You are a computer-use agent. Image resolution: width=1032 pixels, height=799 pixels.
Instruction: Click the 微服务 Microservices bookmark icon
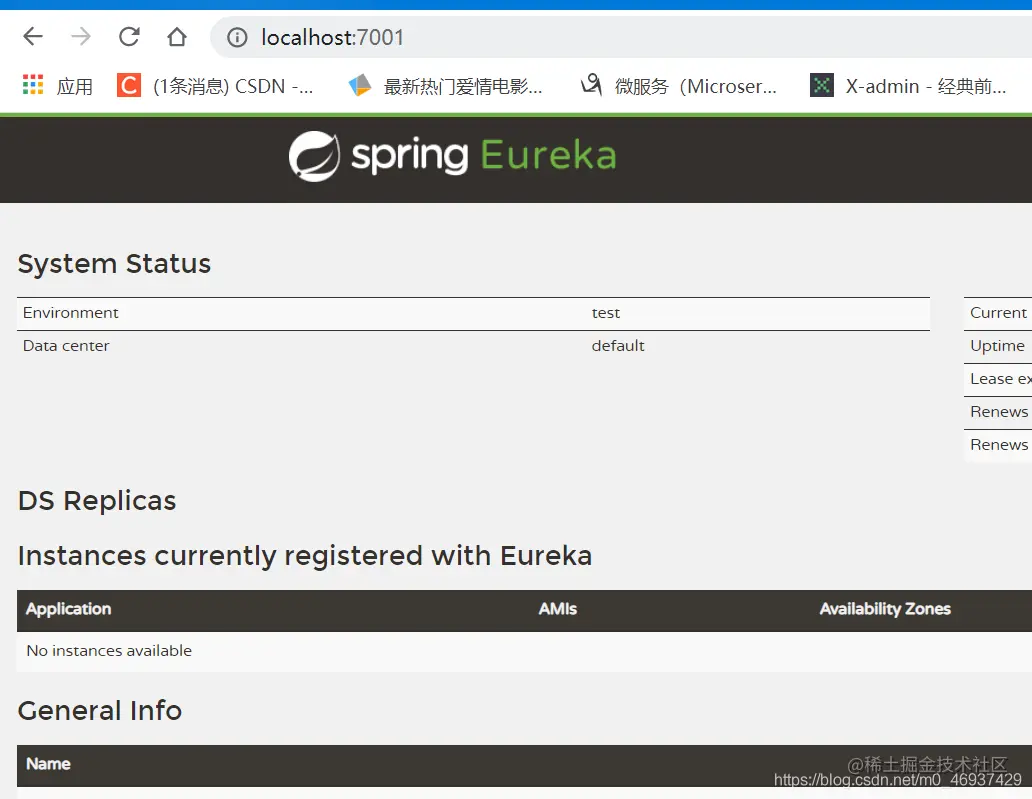(x=591, y=85)
